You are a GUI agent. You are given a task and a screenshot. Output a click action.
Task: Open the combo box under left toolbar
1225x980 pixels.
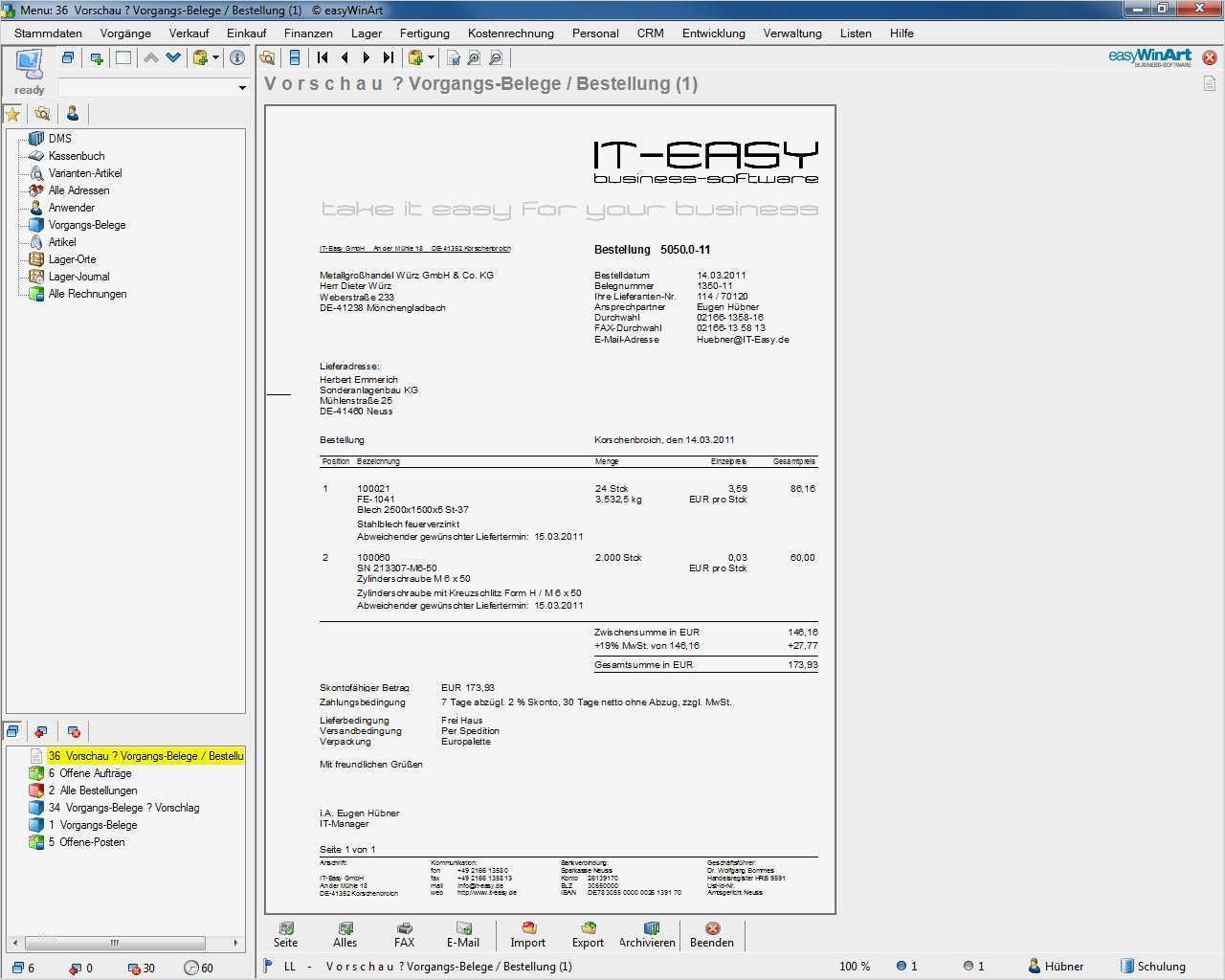tap(153, 88)
